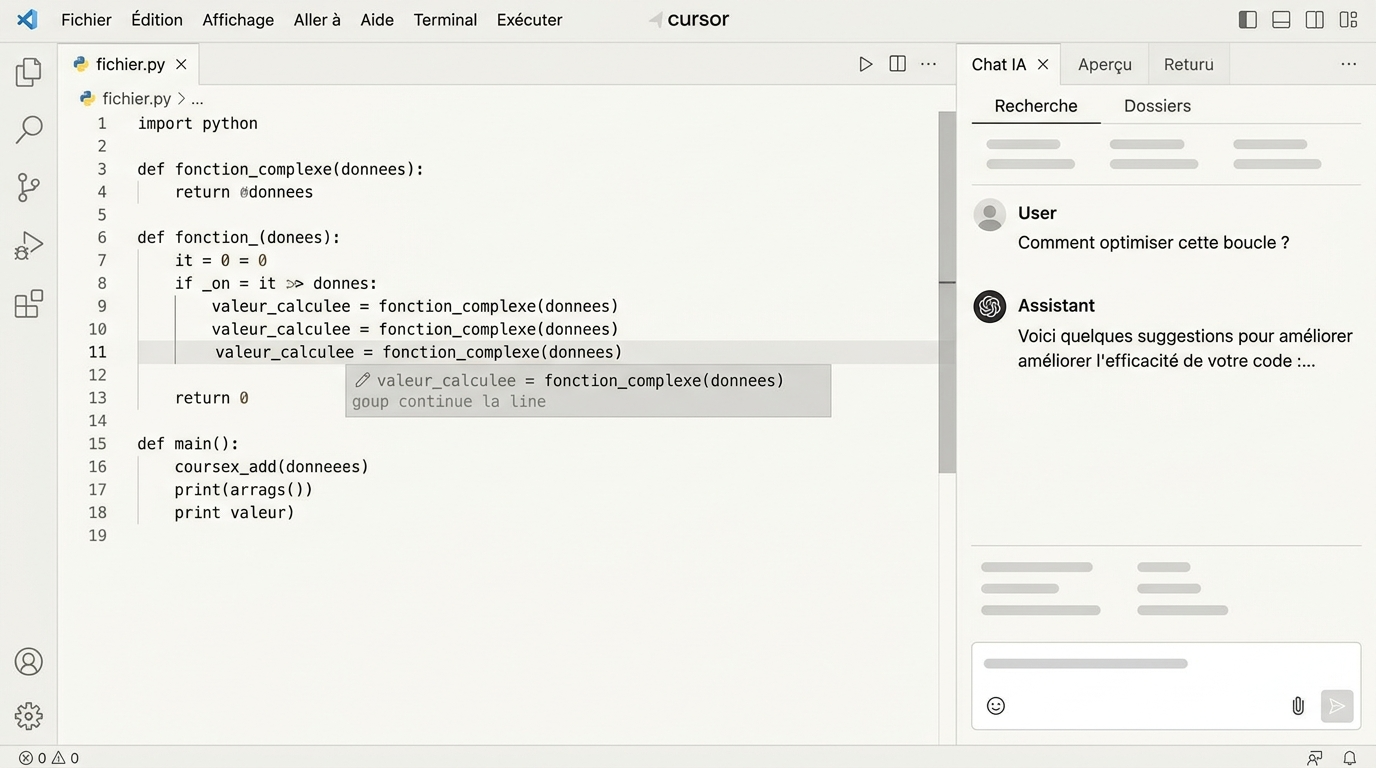Screen dimensions: 1376x768
Task: Open the Fichier menu
Action: (87, 20)
